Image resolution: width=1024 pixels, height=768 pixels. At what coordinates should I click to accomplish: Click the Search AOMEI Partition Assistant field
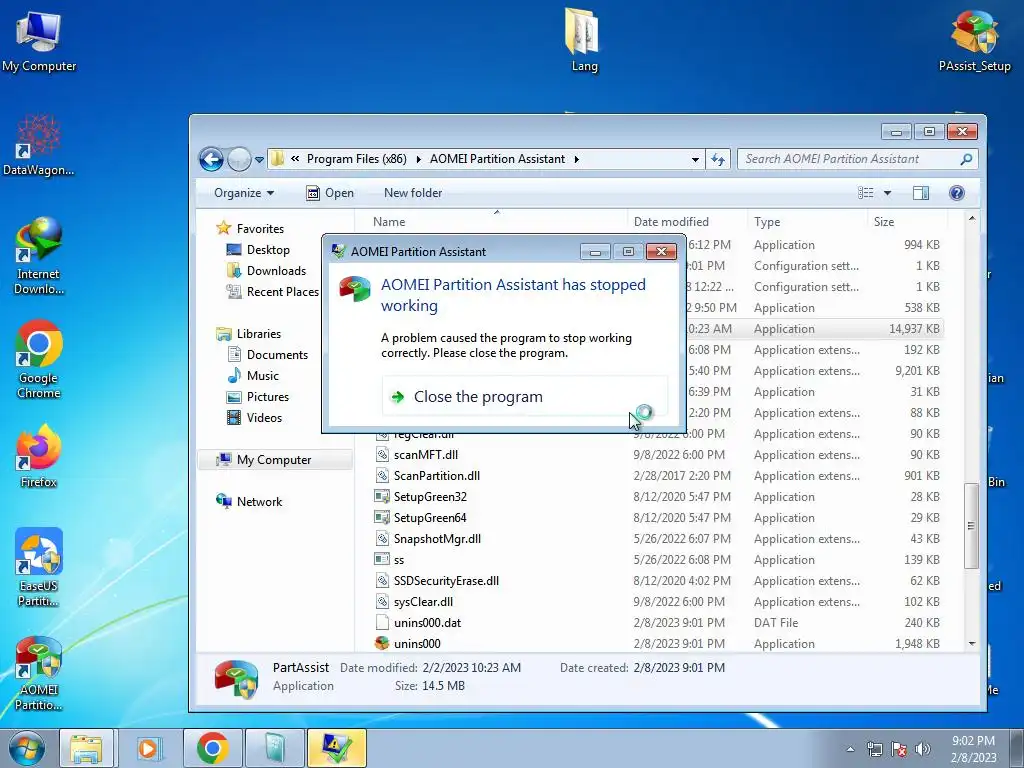click(857, 159)
